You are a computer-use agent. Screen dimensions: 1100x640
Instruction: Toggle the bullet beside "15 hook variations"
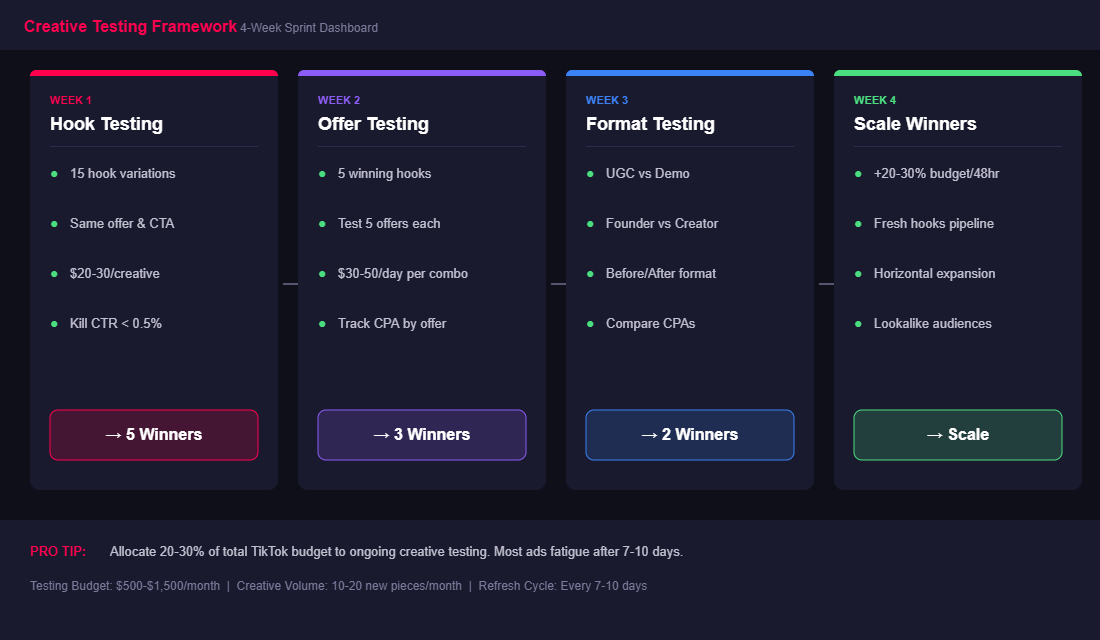[57, 173]
